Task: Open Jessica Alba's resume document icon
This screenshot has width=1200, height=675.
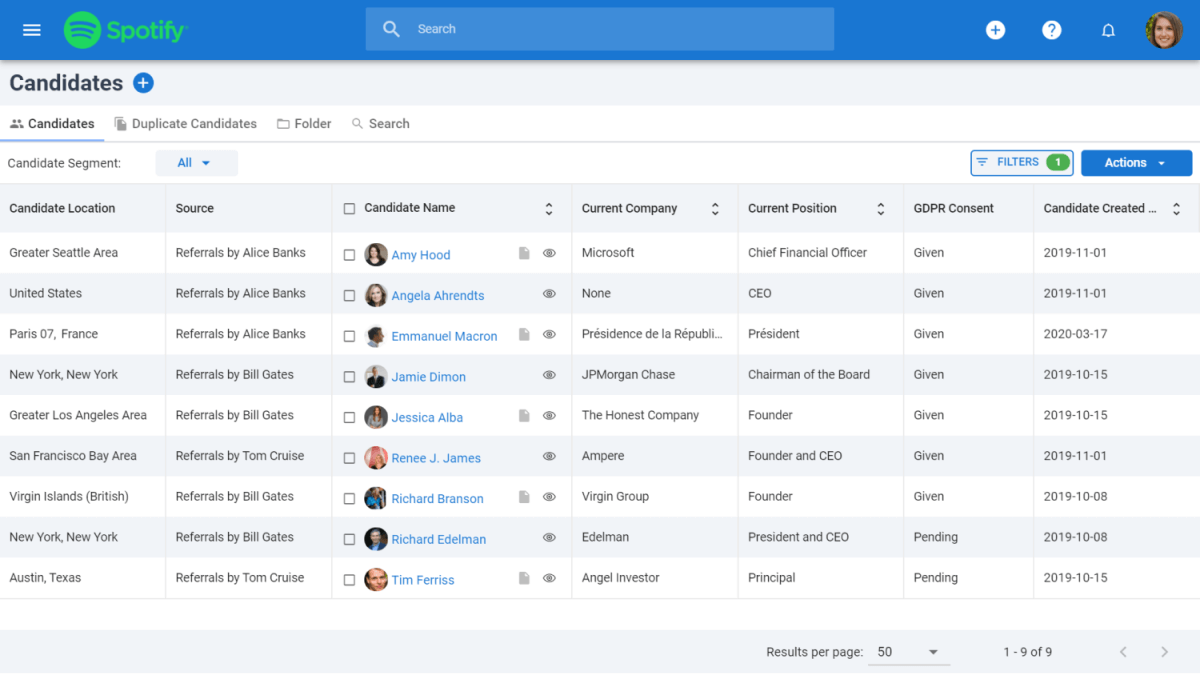Action: point(524,417)
